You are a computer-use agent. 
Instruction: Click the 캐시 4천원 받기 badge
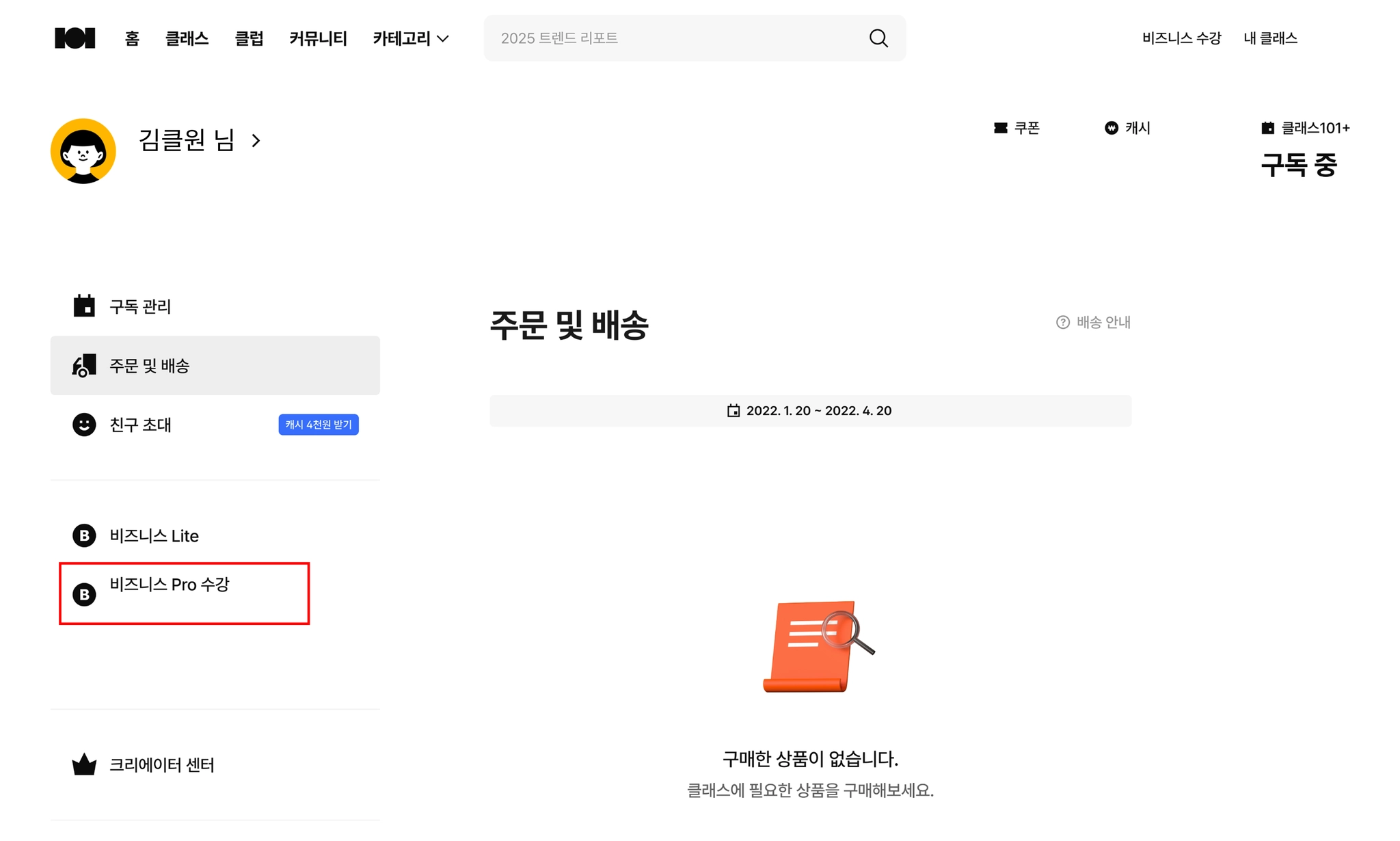point(319,425)
